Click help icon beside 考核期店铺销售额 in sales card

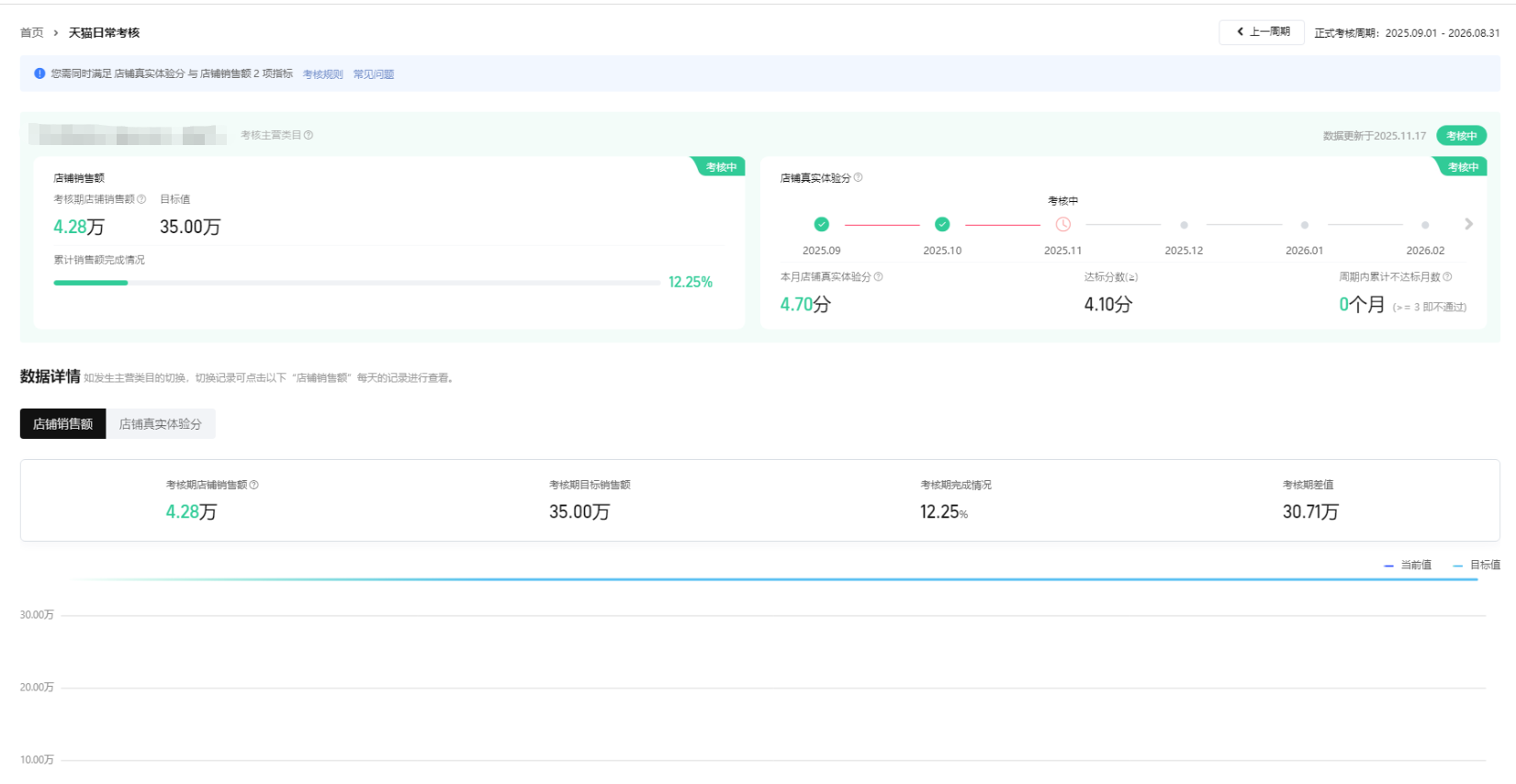(141, 199)
